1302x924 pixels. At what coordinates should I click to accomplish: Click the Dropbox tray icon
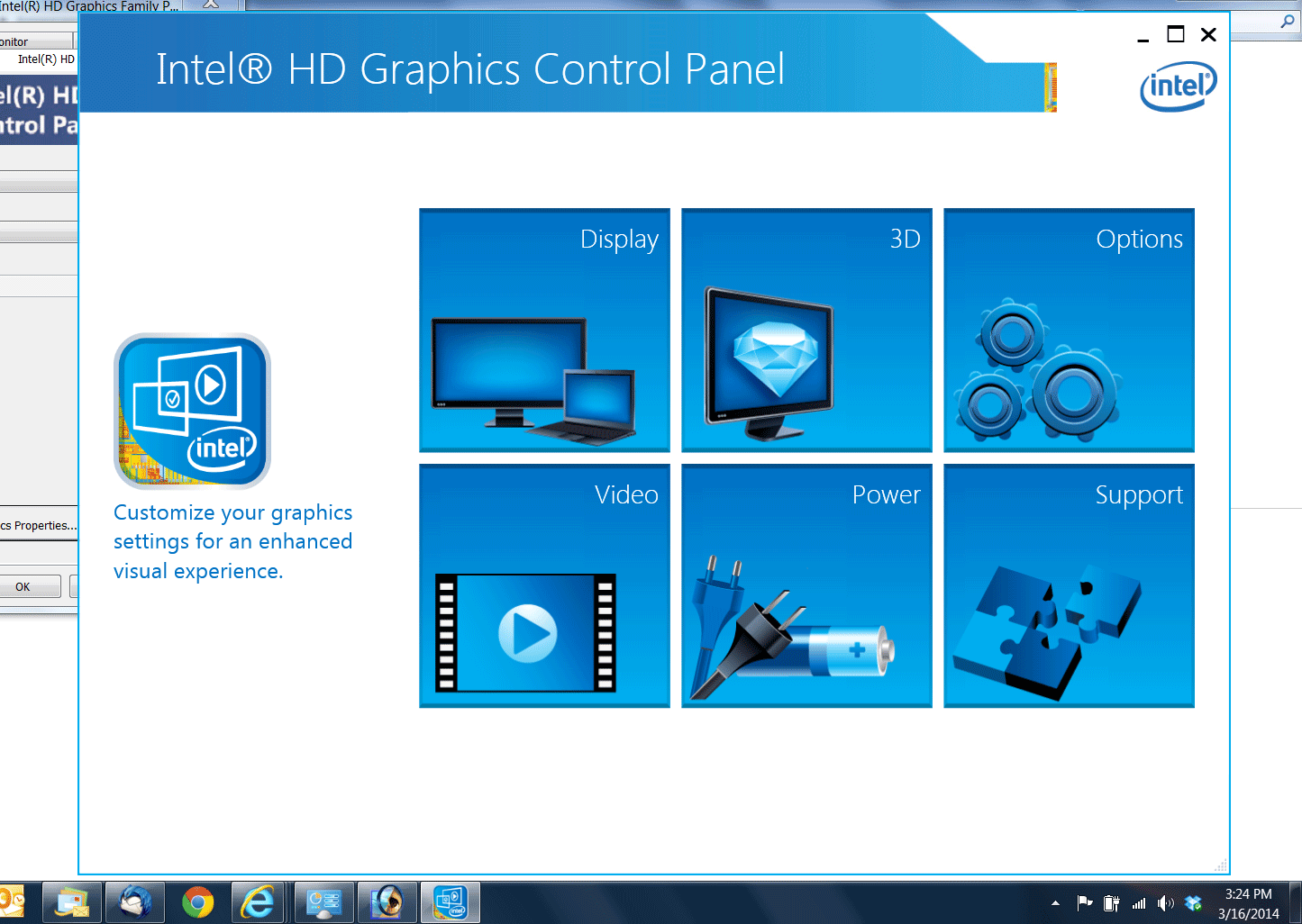(1194, 903)
